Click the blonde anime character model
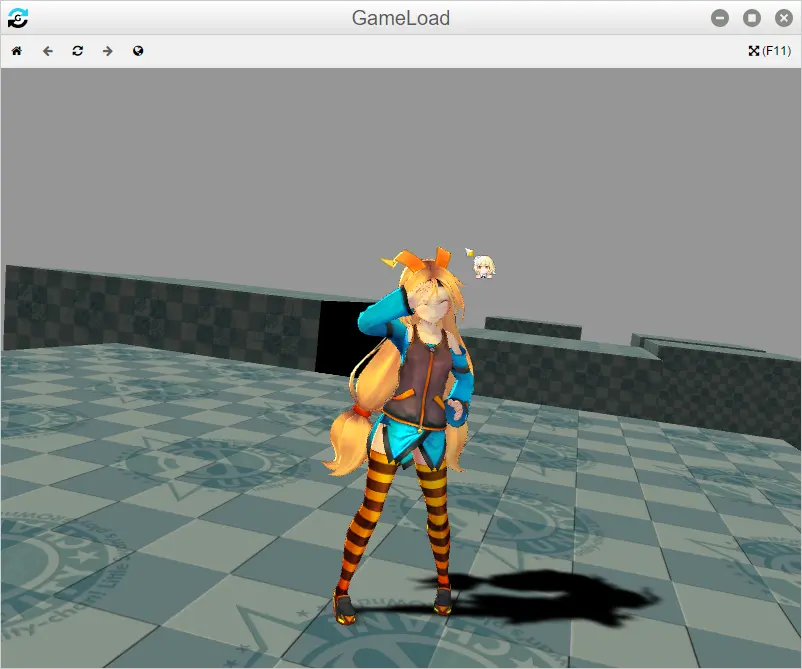The height and width of the screenshot is (669, 802). point(404,435)
